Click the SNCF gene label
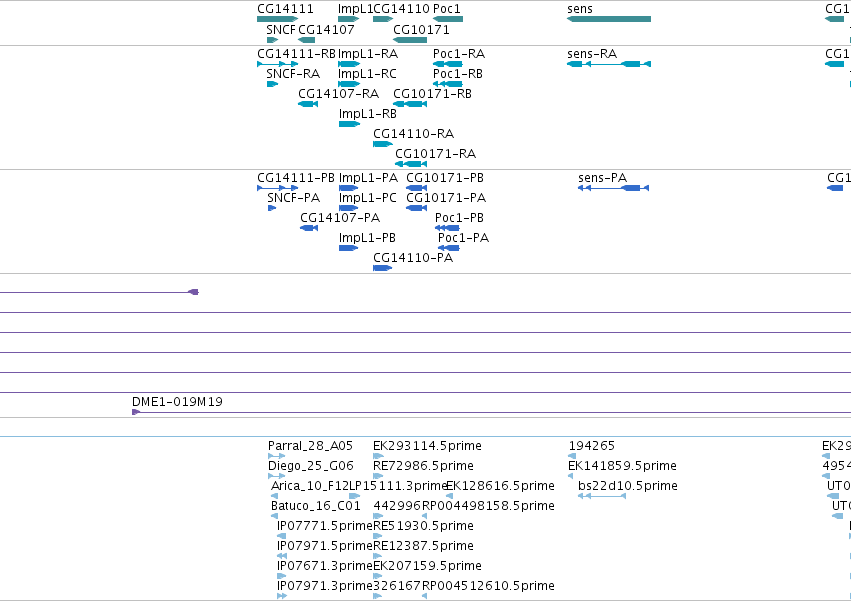This screenshot has height=601, width=851. click(x=281, y=29)
